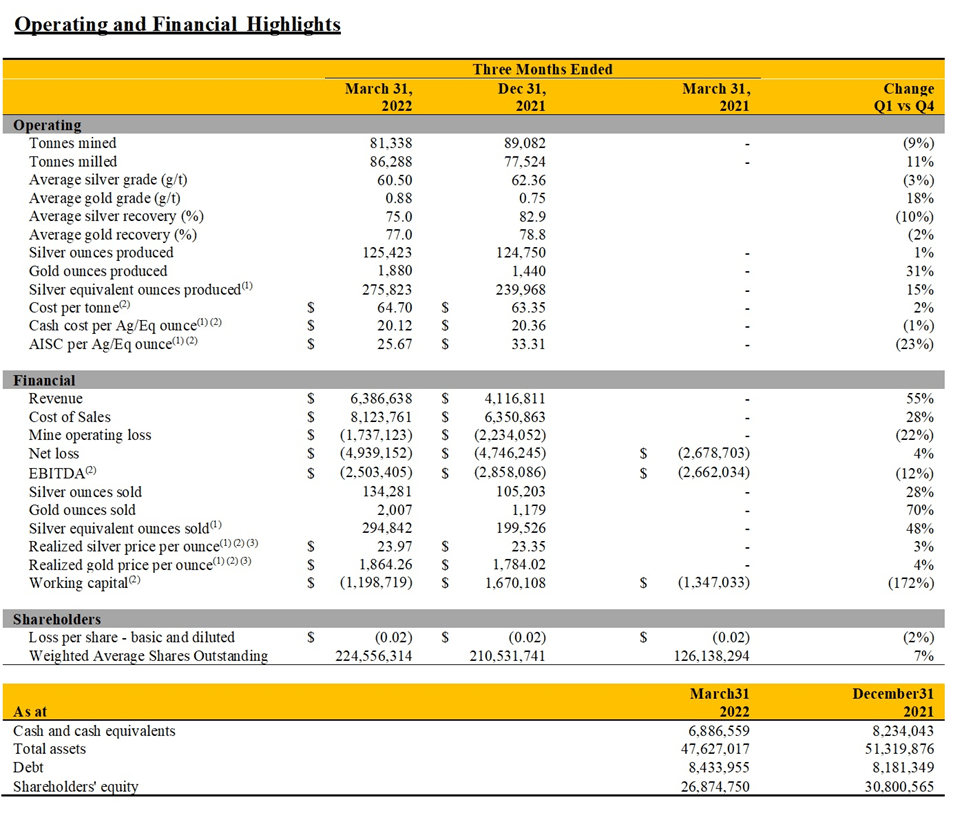The width and height of the screenshot is (975, 824).
Task: Click cash value 6,886,559
Action: coord(719,731)
